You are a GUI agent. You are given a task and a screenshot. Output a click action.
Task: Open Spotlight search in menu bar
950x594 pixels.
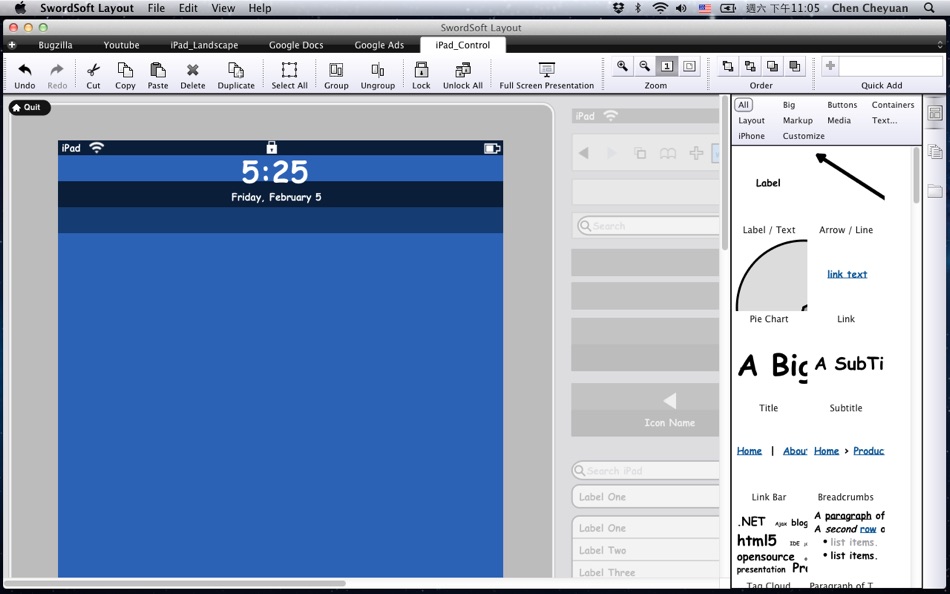click(x=929, y=8)
